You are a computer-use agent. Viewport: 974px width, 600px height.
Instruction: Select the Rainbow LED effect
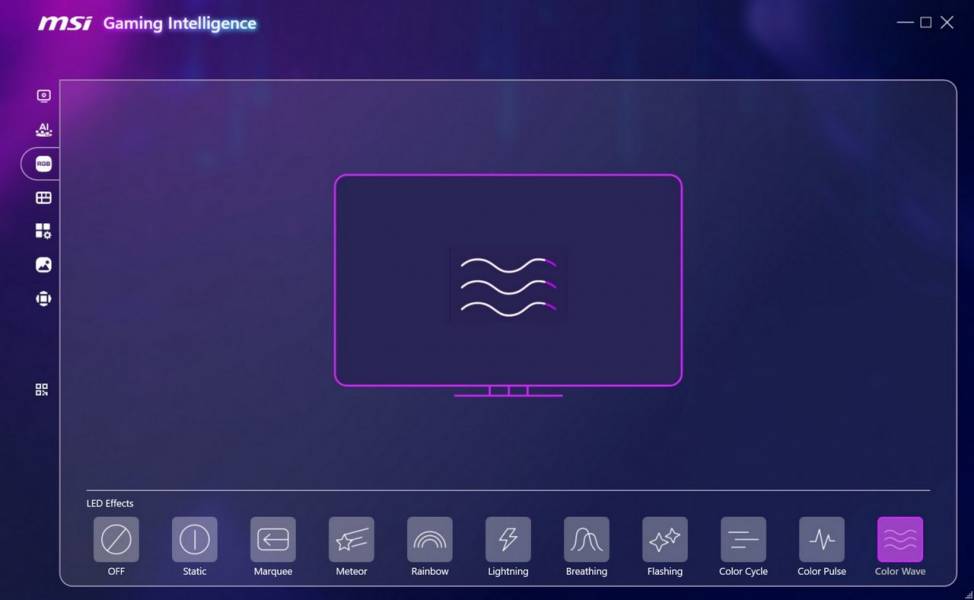pyautogui.click(x=429, y=540)
